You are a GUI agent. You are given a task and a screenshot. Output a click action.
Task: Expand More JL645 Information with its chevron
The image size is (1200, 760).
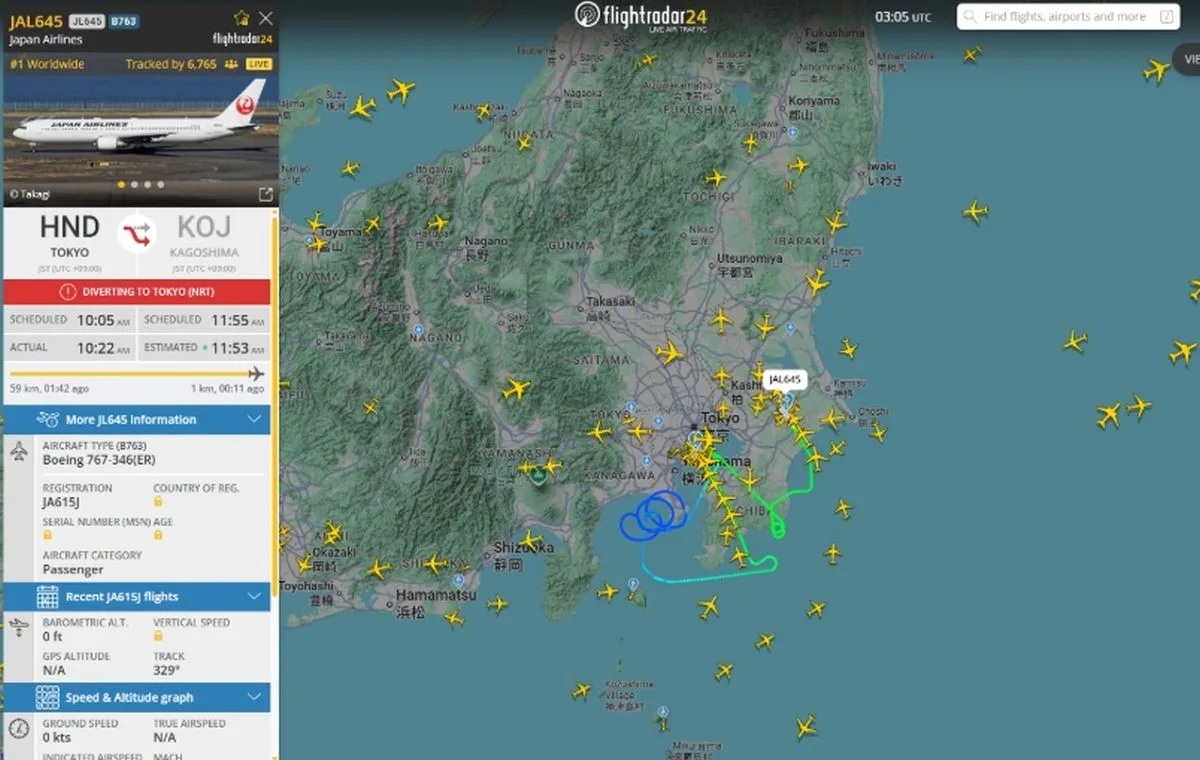254,419
